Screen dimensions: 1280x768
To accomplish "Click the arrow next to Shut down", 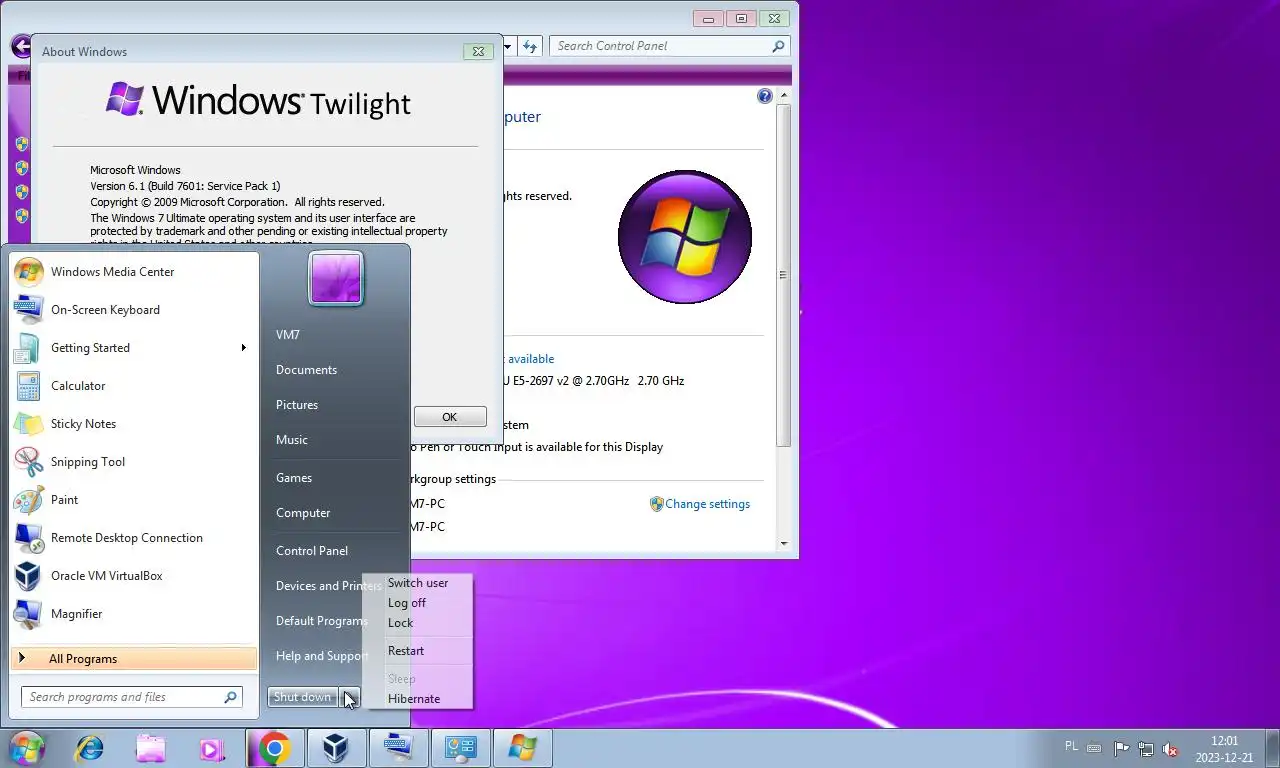I will point(349,697).
